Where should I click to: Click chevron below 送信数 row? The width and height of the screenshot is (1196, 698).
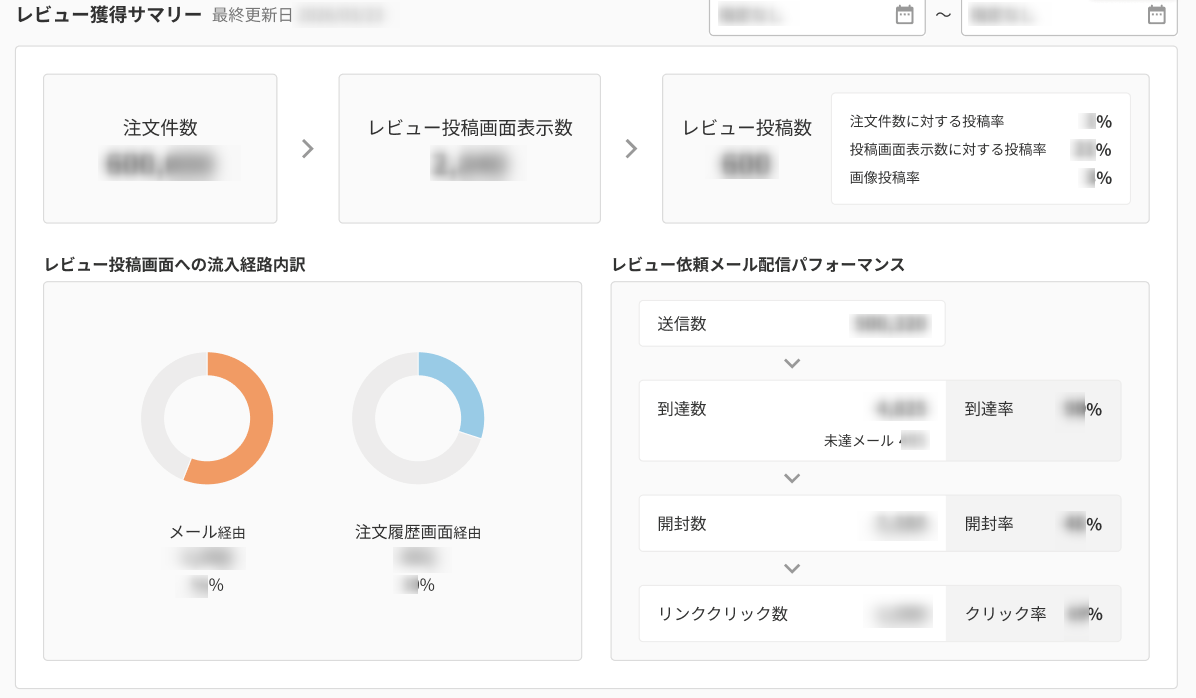[792, 364]
